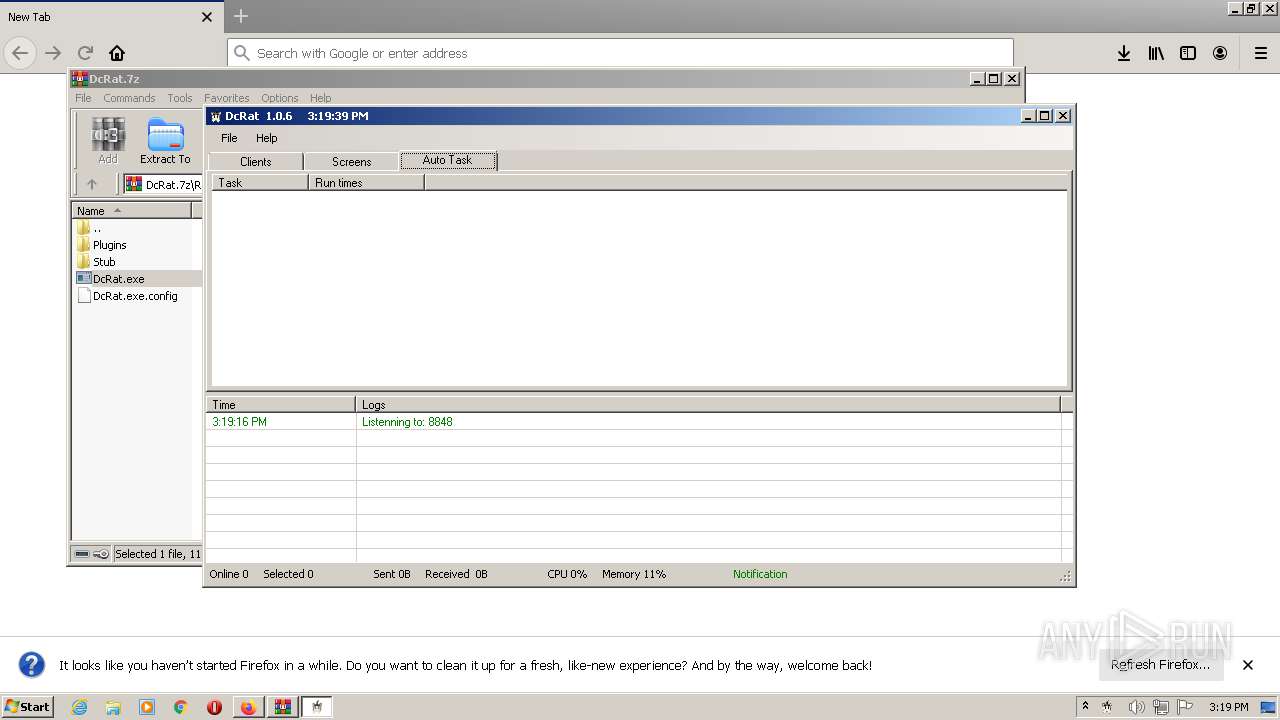The height and width of the screenshot is (720, 1280).
Task: Open the Windows Start menu
Action: [x=28, y=706]
